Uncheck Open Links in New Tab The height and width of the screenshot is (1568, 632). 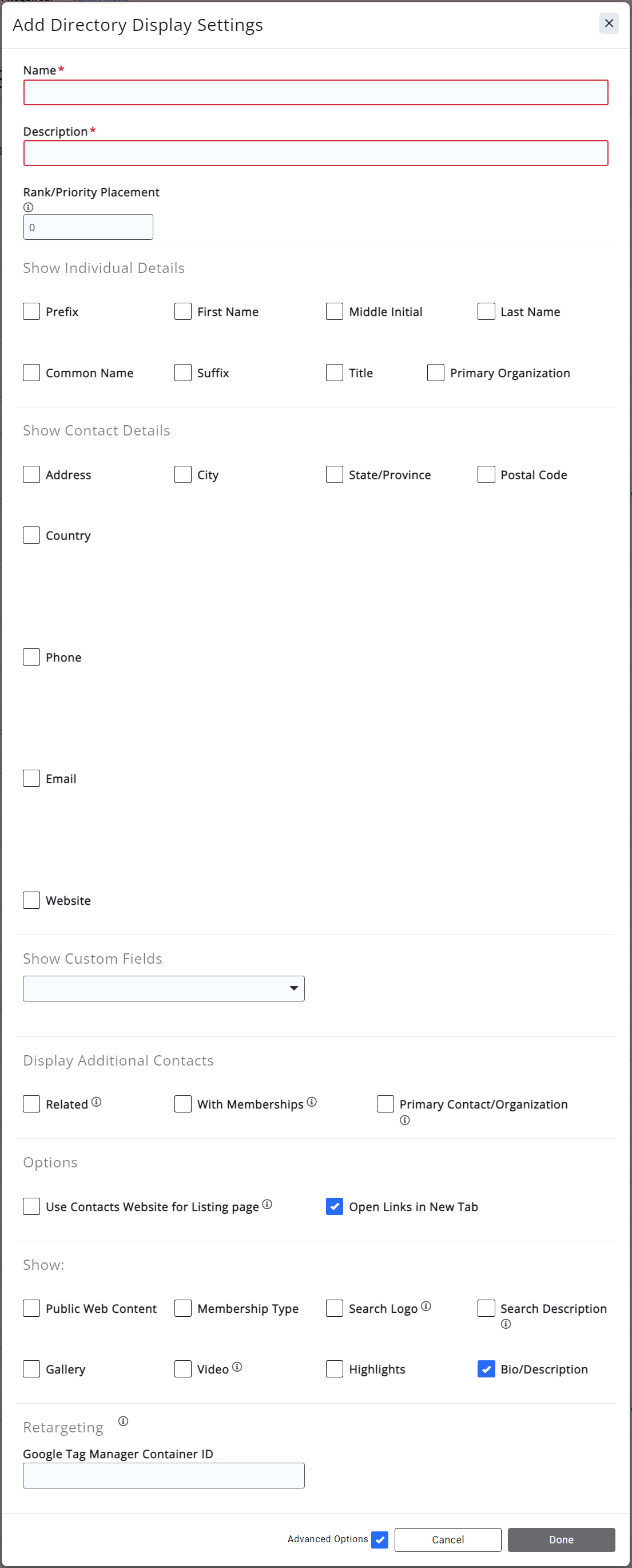pyautogui.click(x=335, y=1206)
